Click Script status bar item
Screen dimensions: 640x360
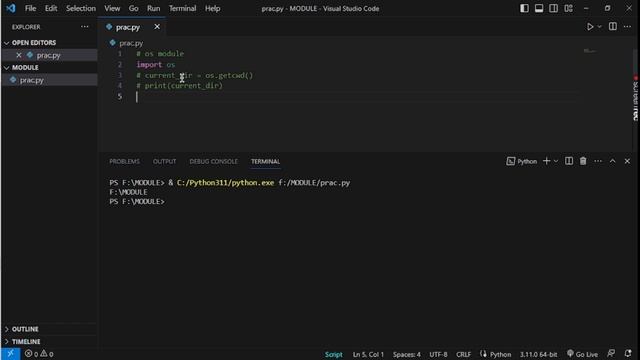[333, 354]
